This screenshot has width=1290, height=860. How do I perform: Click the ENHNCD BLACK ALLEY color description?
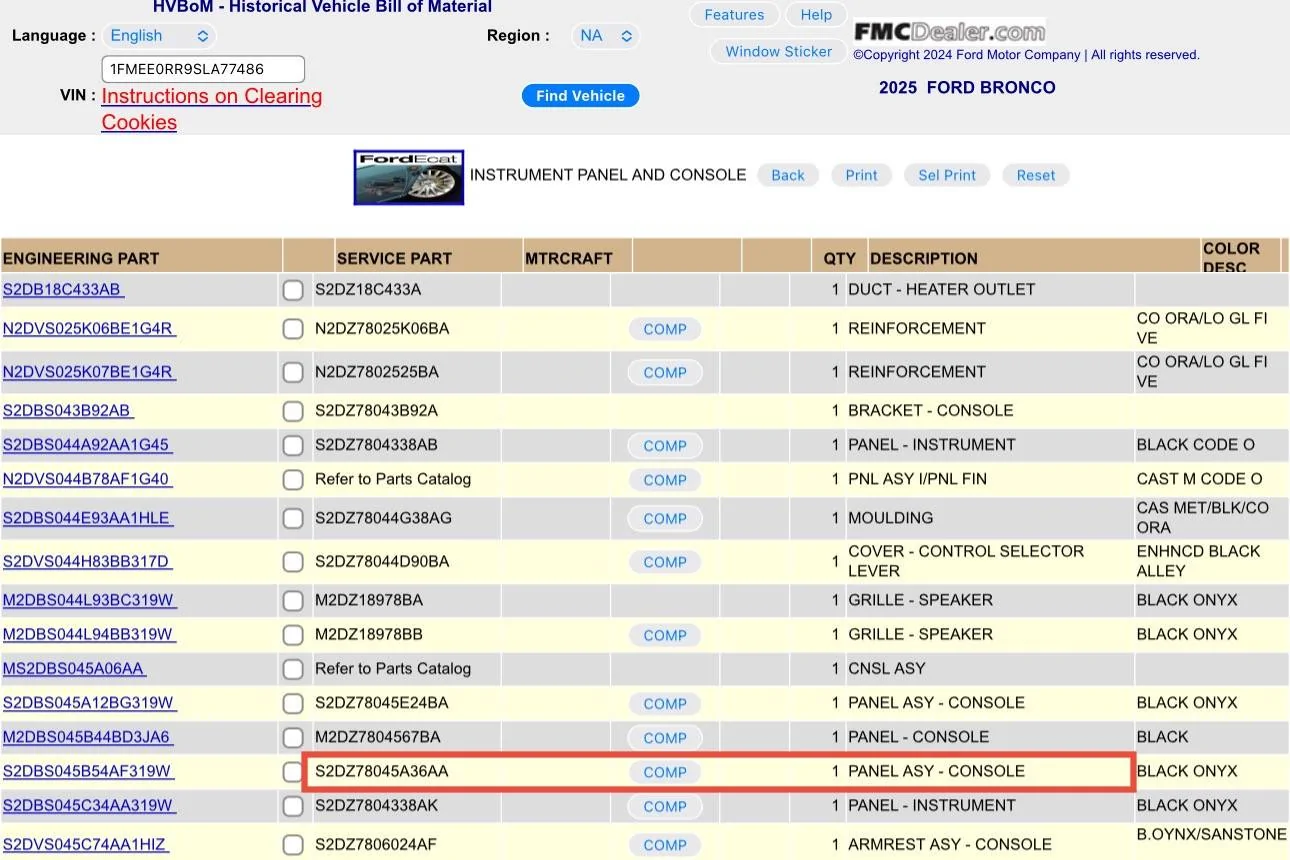click(1198, 561)
